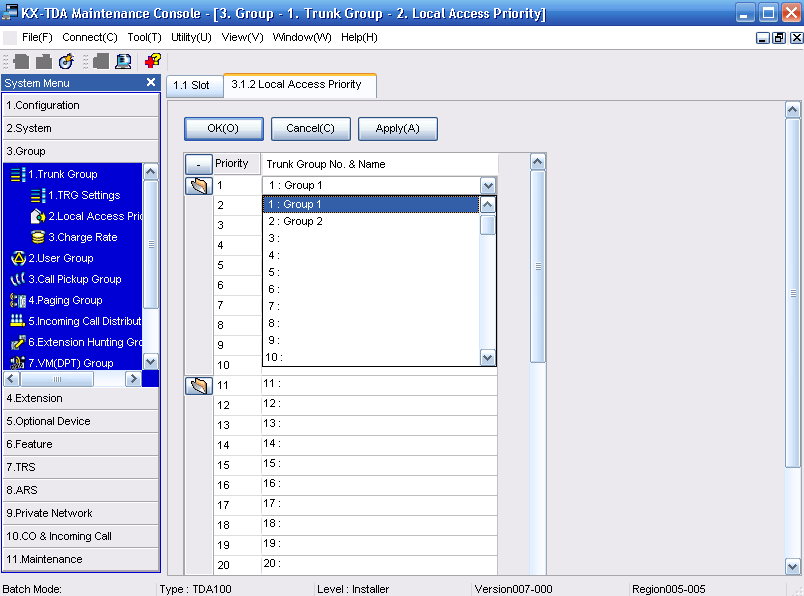
Task: Click the fourth toolbar icon
Action: point(100,62)
